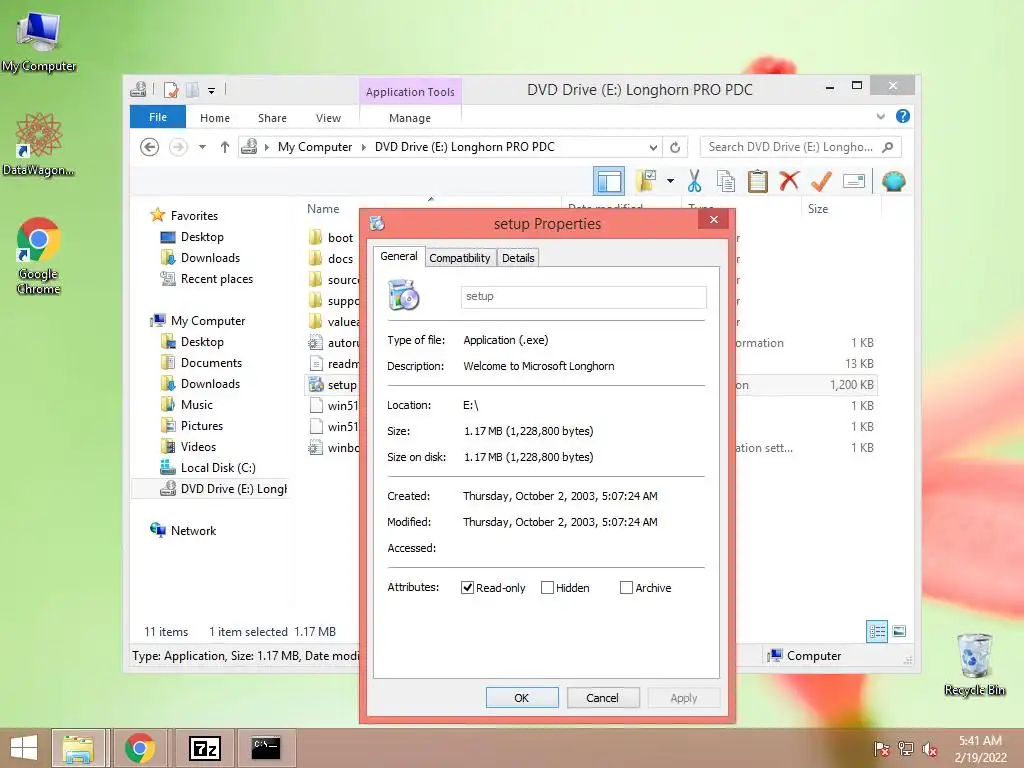Open the Recycle Bin
The height and width of the screenshot is (768, 1024).
click(x=974, y=665)
